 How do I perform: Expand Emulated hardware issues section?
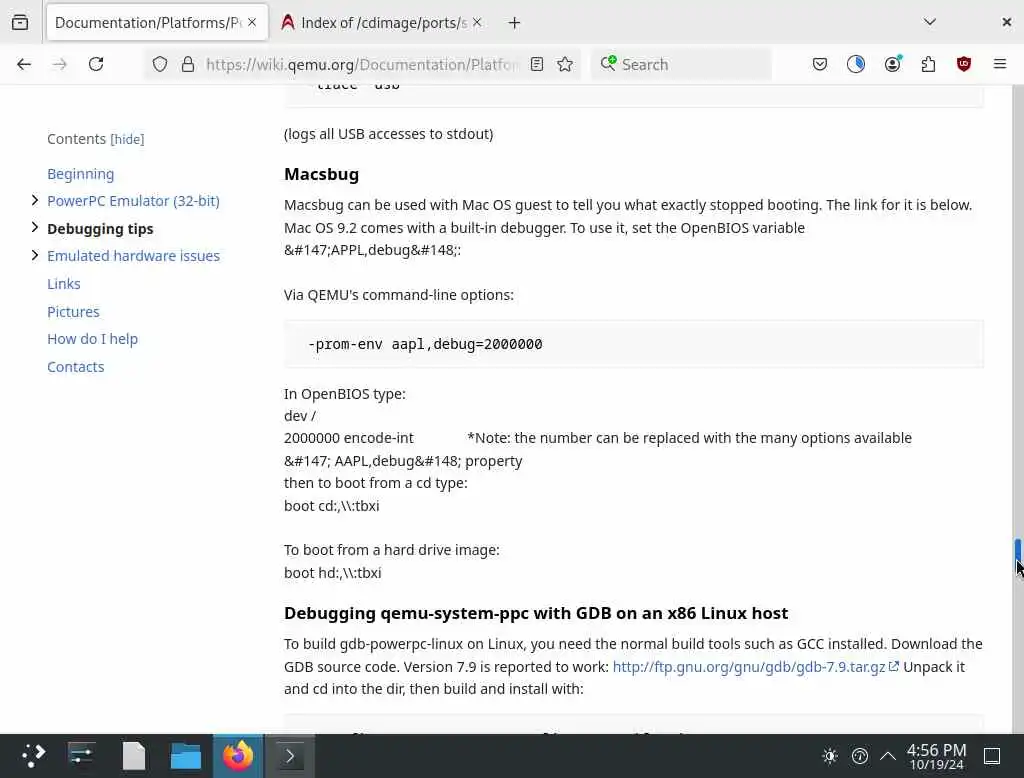pos(35,255)
